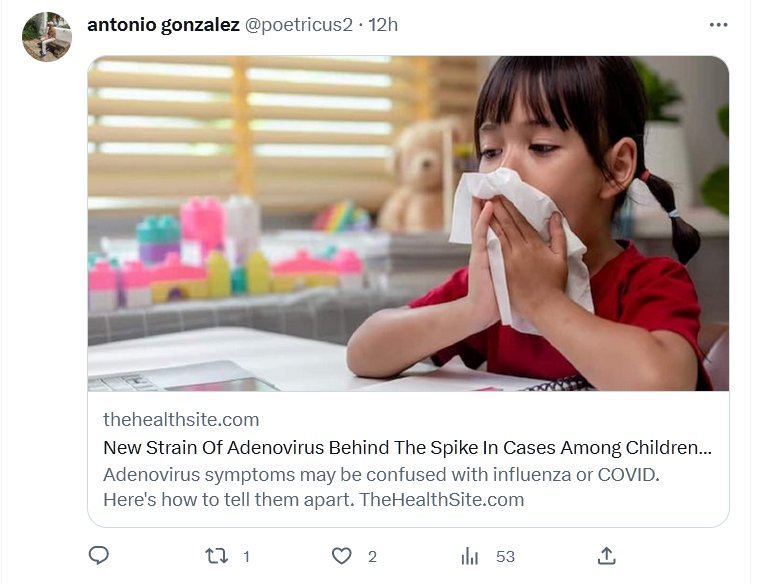The width and height of the screenshot is (758, 584).
Task: Click the reply speech bubble icon
Action: click(x=98, y=556)
